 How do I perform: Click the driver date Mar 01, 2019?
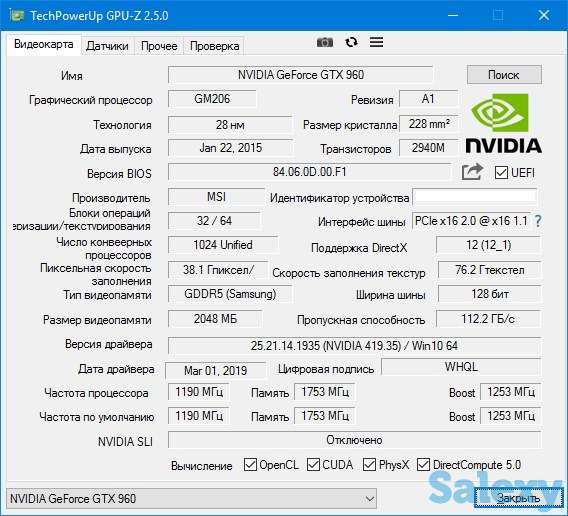tap(216, 371)
